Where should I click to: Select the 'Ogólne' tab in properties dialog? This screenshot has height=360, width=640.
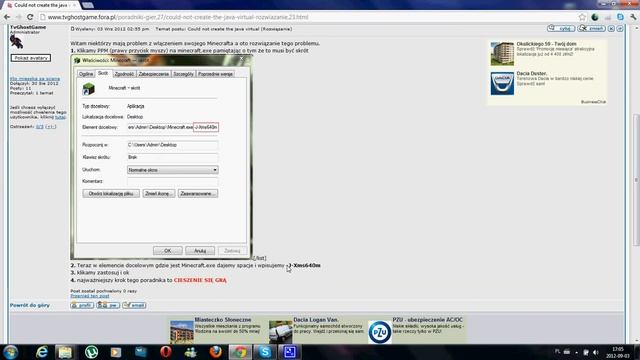[86, 74]
